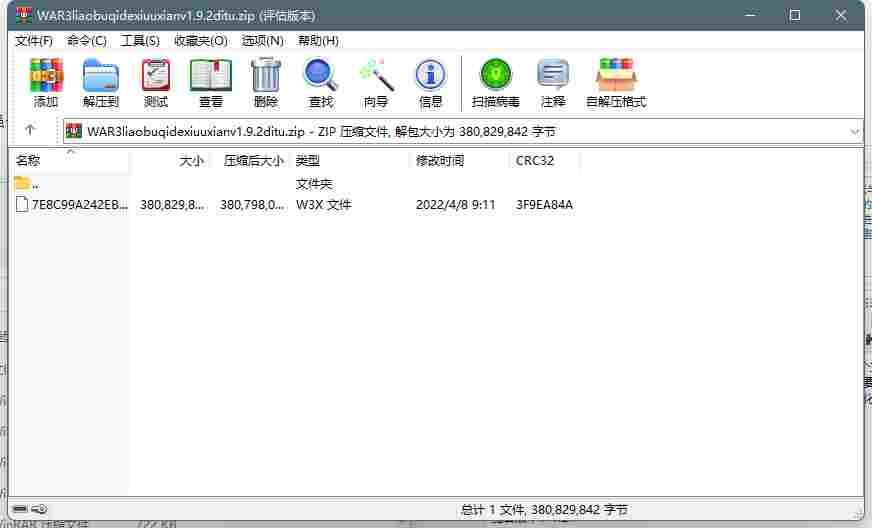Click the key icon in status bar

39,509
